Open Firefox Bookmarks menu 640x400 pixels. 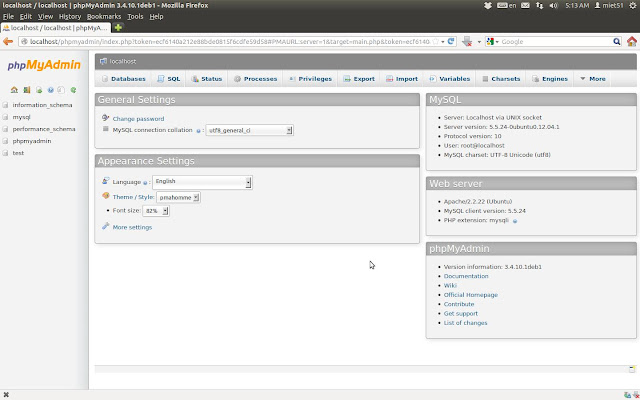(104, 16)
